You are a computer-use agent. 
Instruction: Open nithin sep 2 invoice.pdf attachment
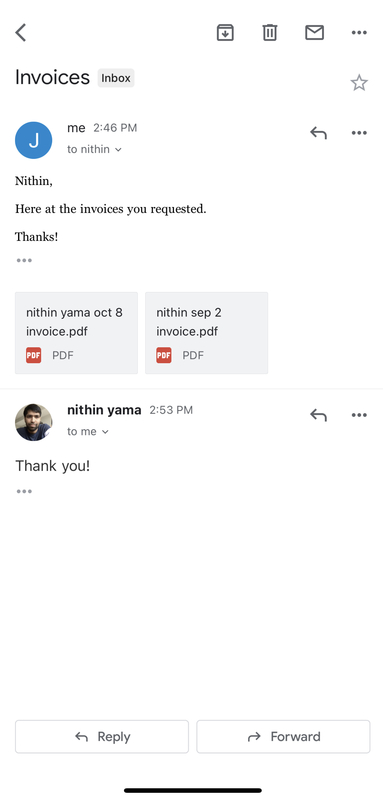pyautogui.click(x=207, y=333)
